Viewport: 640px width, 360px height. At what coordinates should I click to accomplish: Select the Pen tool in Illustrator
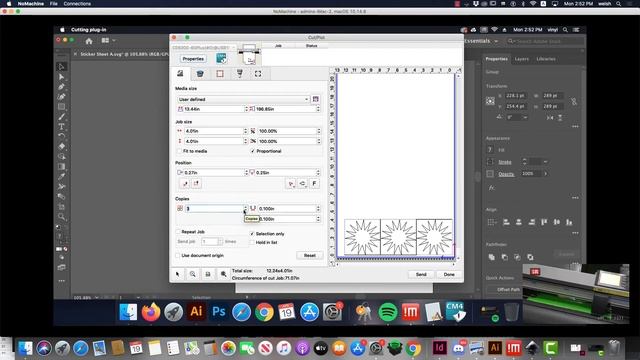pyautogui.click(x=61, y=87)
